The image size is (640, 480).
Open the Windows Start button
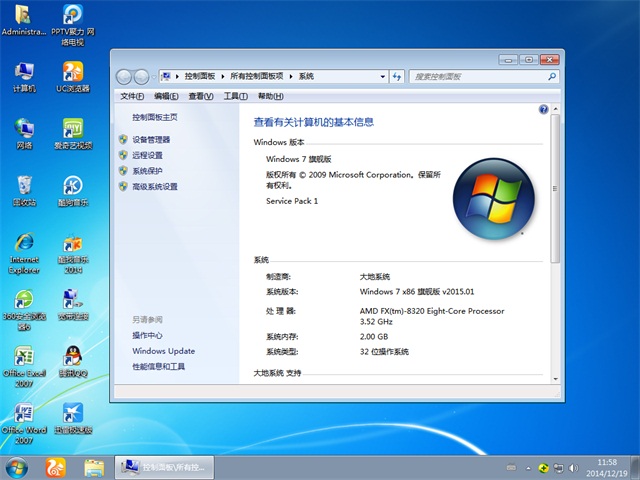click(x=17, y=467)
